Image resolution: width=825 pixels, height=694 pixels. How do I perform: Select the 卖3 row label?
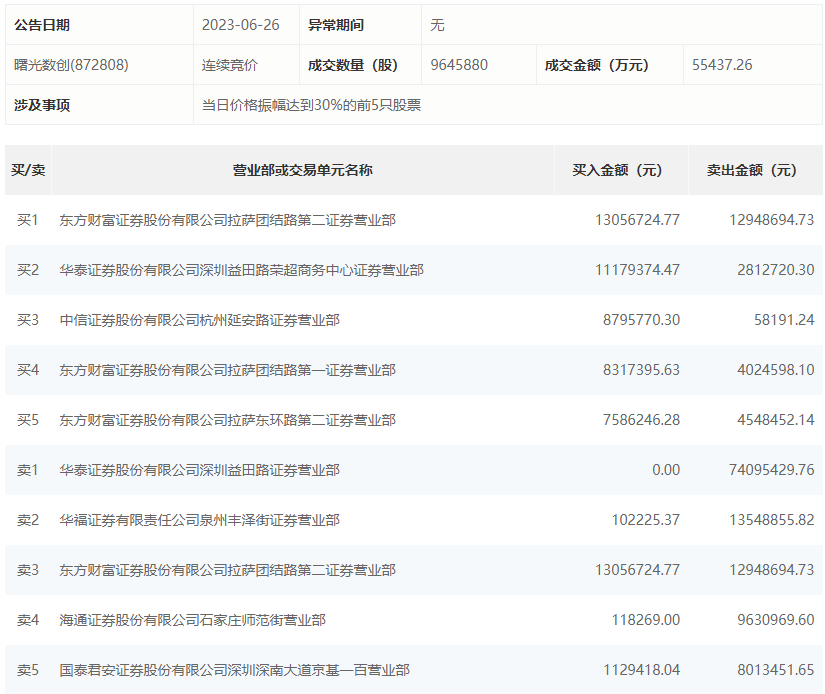28,569
